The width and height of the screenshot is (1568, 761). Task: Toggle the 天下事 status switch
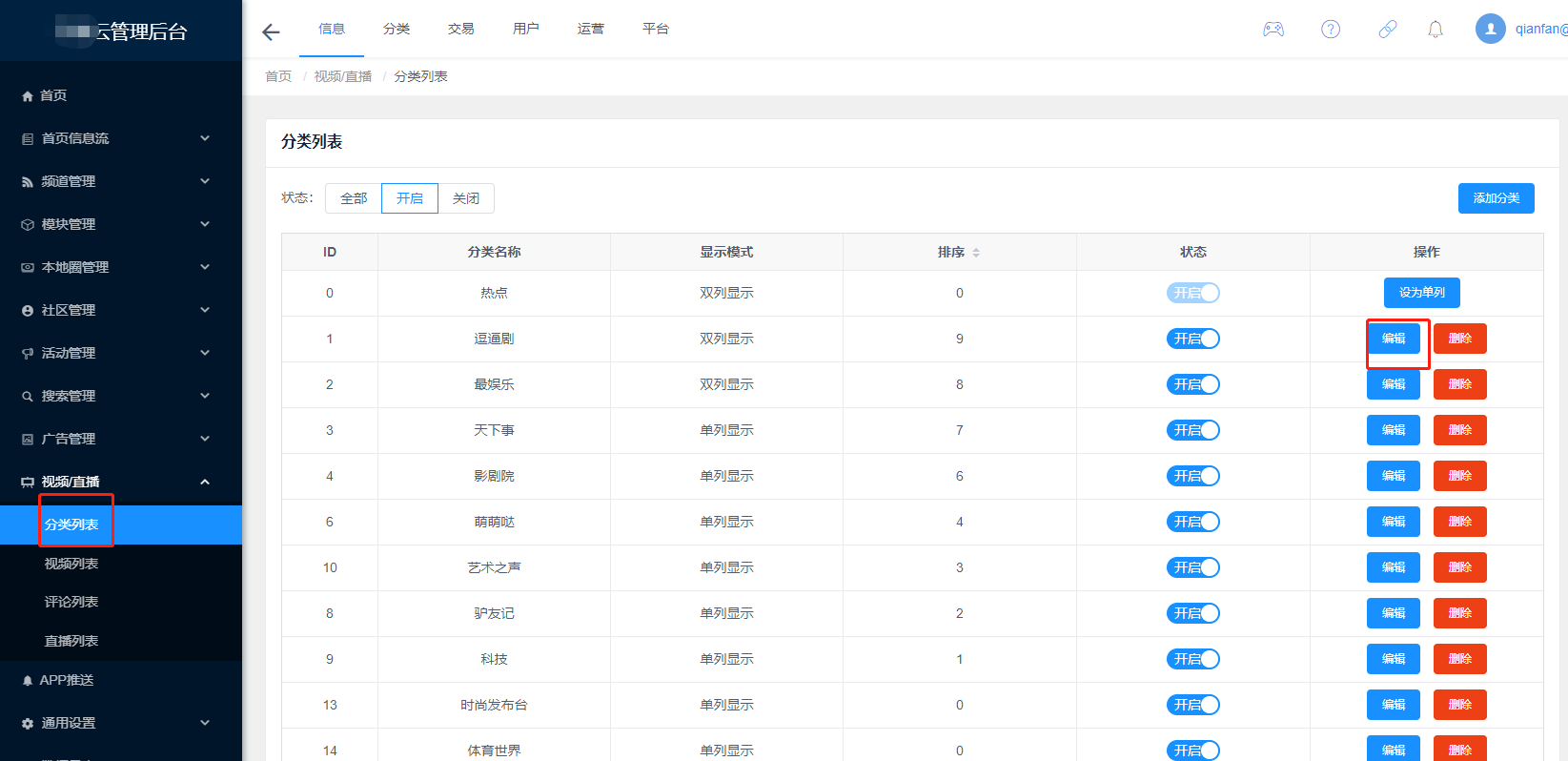click(1193, 430)
